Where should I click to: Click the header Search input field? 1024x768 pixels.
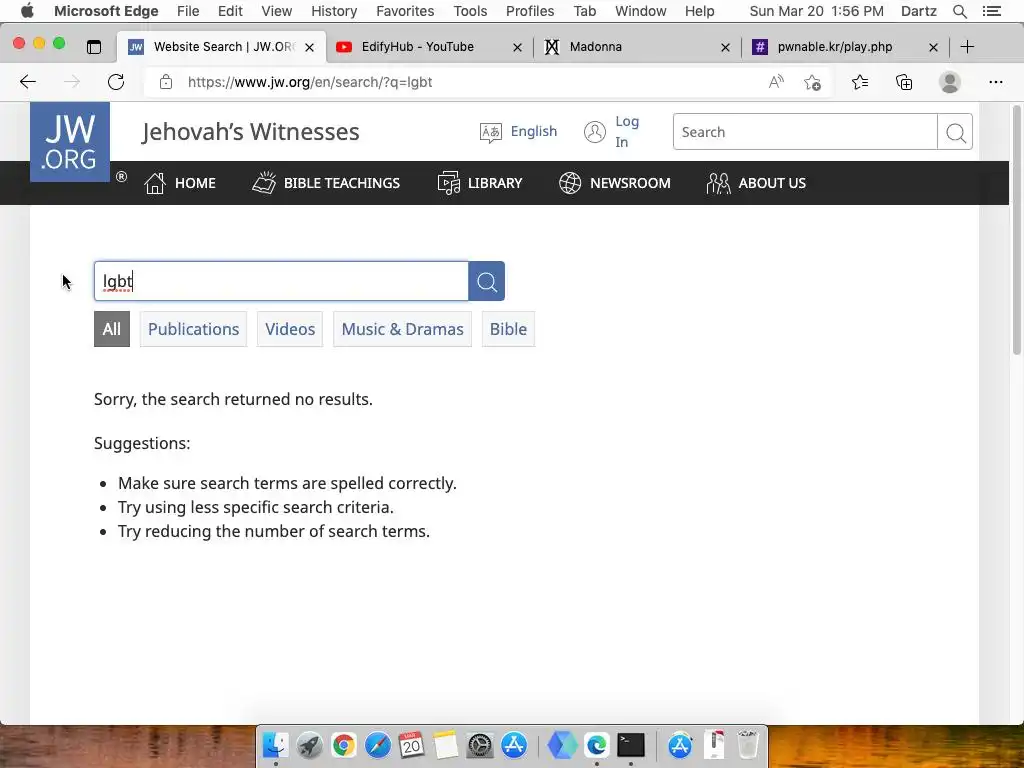coord(805,132)
